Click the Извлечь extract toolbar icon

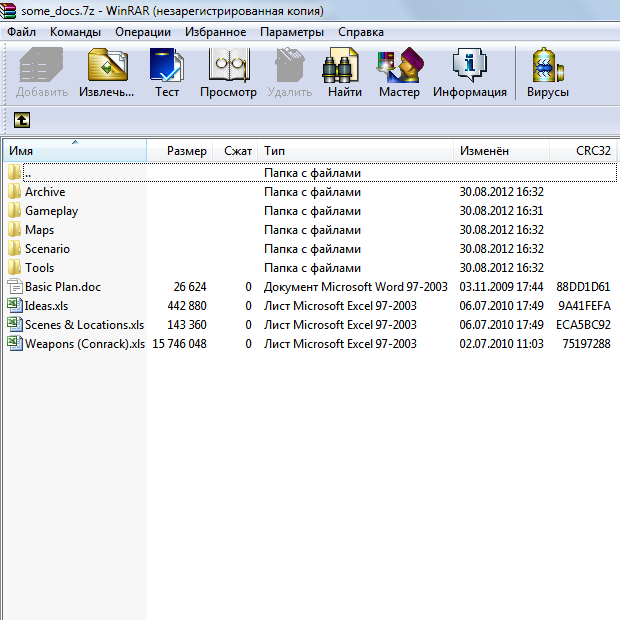click(107, 65)
